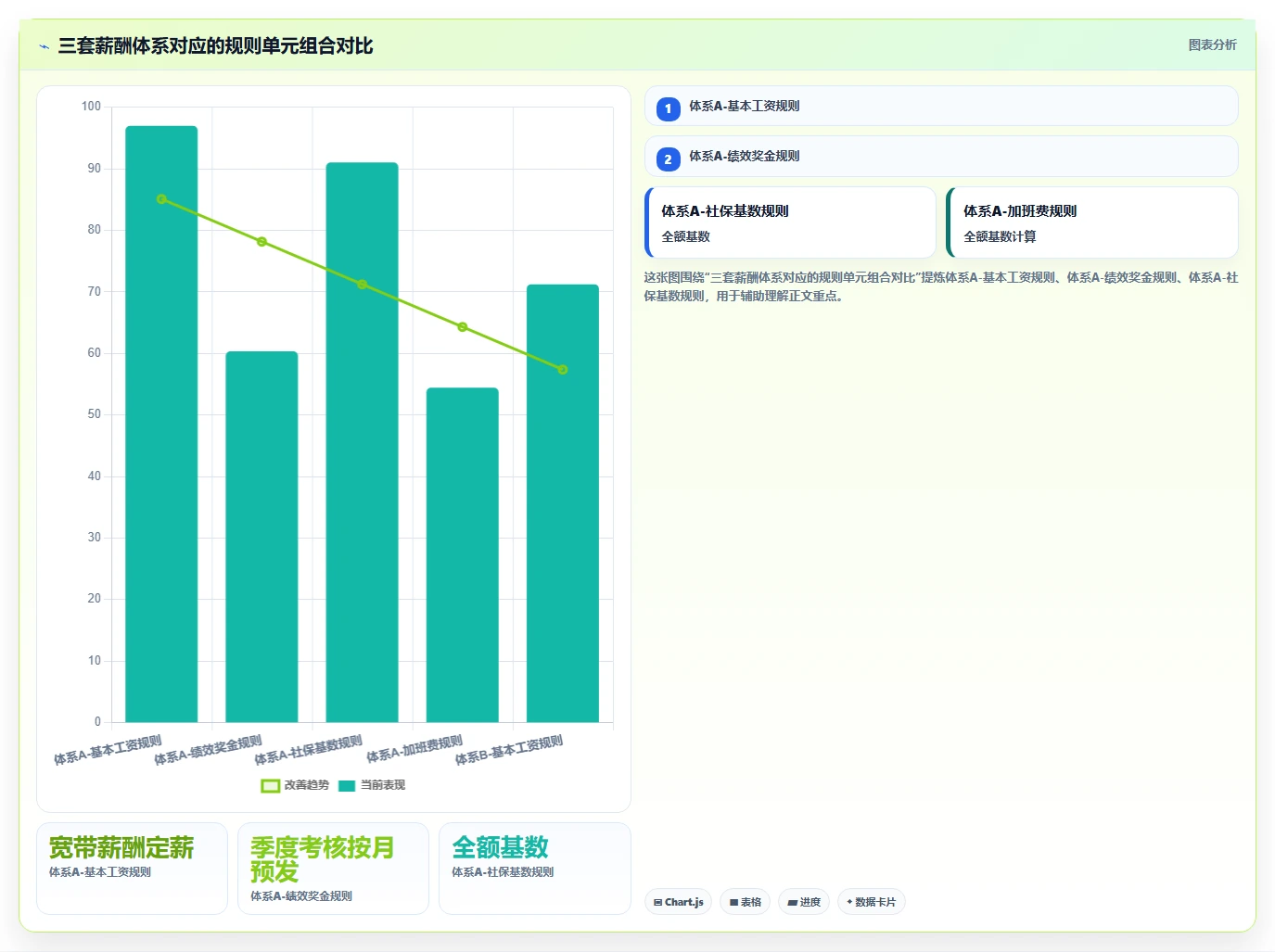Click the bar for 体系A-基本工资规则

coord(161,424)
